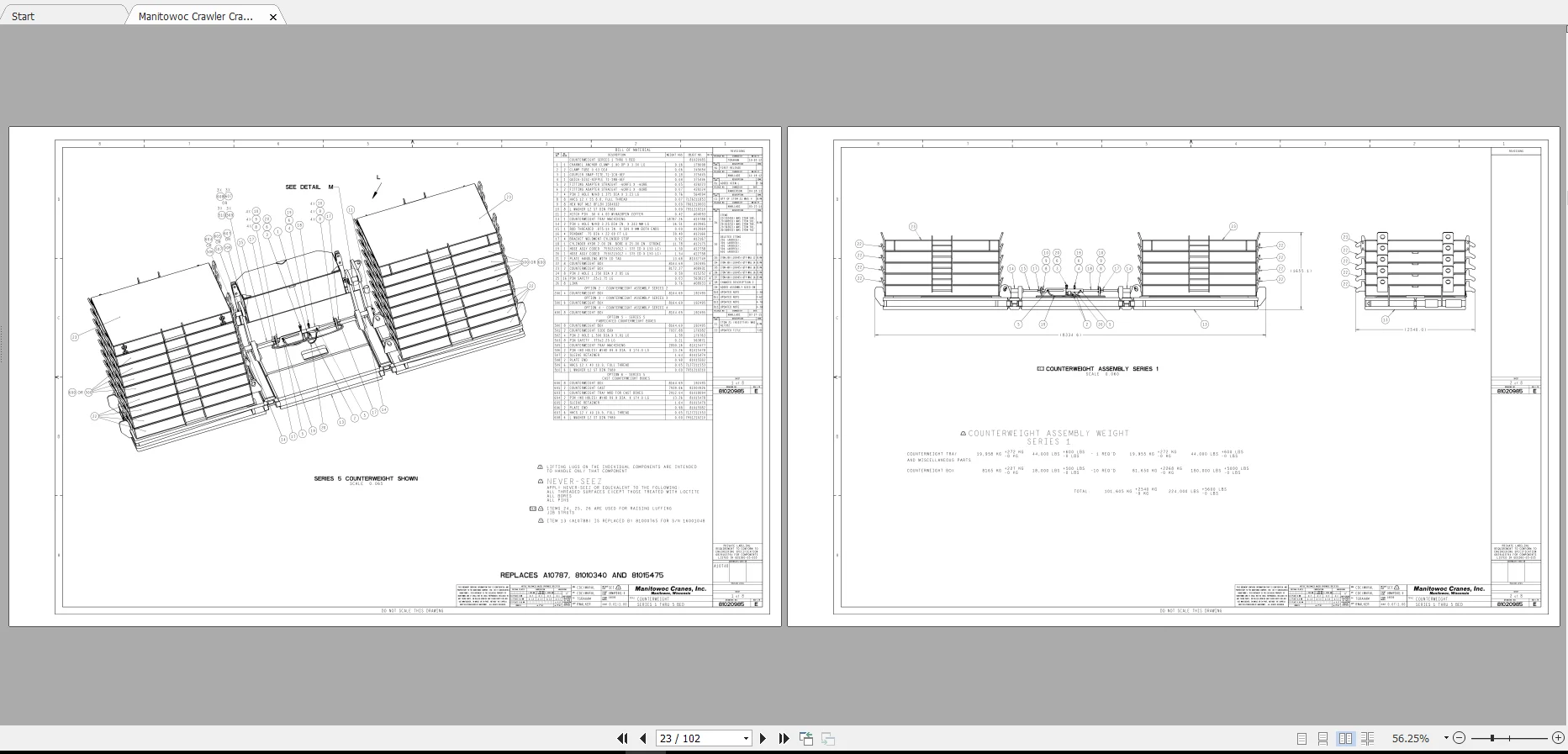The image size is (1568, 754).
Task: Click the zoom in plus icon
Action: (x=1560, y=738)
